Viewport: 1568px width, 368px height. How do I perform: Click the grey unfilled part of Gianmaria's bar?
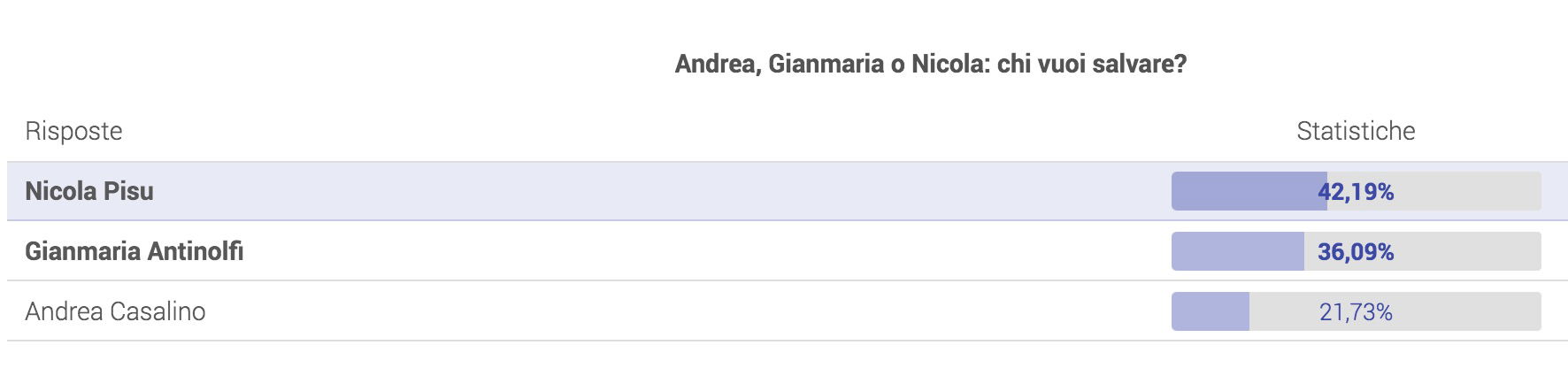pyautogui.click(x=1469, y=251)
